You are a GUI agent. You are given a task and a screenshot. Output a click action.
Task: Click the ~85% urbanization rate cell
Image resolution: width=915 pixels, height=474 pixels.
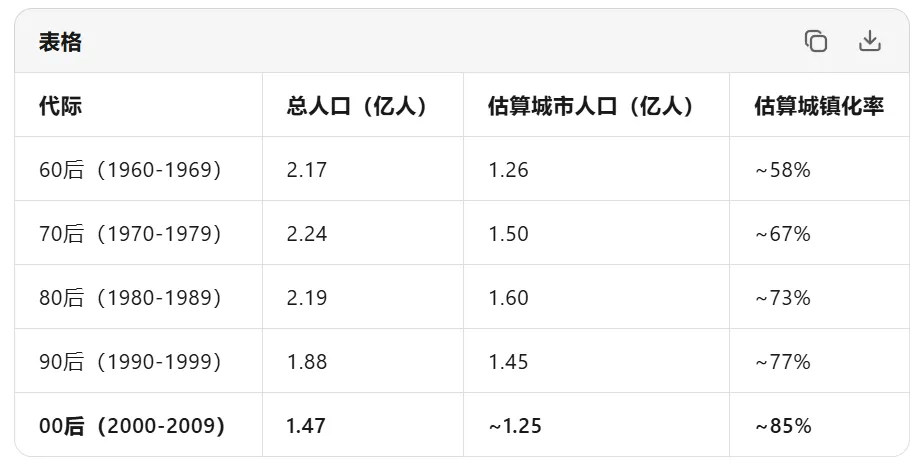(x=783, y=426)
